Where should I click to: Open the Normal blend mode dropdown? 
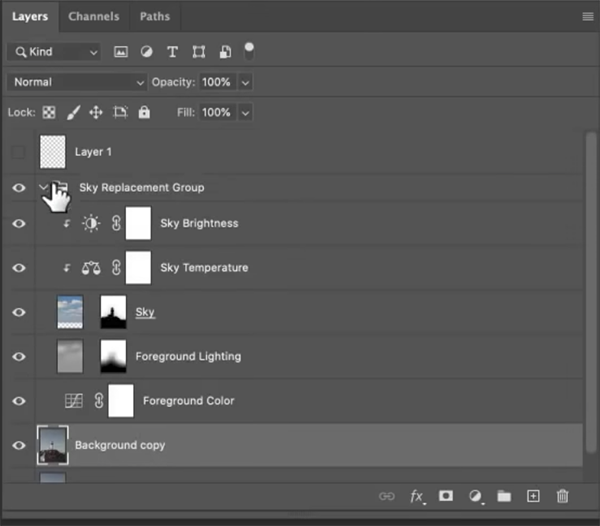pyautogui.click(x=77, y=82)
